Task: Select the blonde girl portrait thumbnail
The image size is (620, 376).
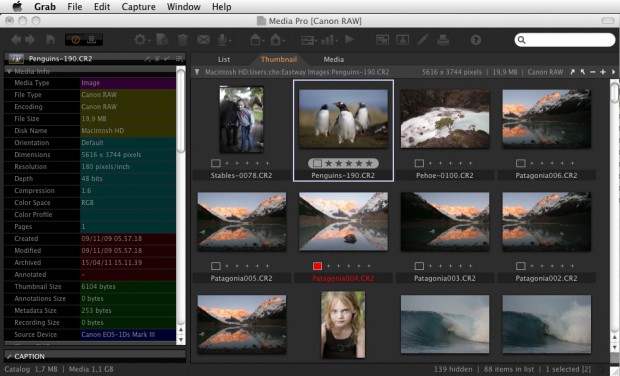Action: pyautogui.click(x=343, y=325)
